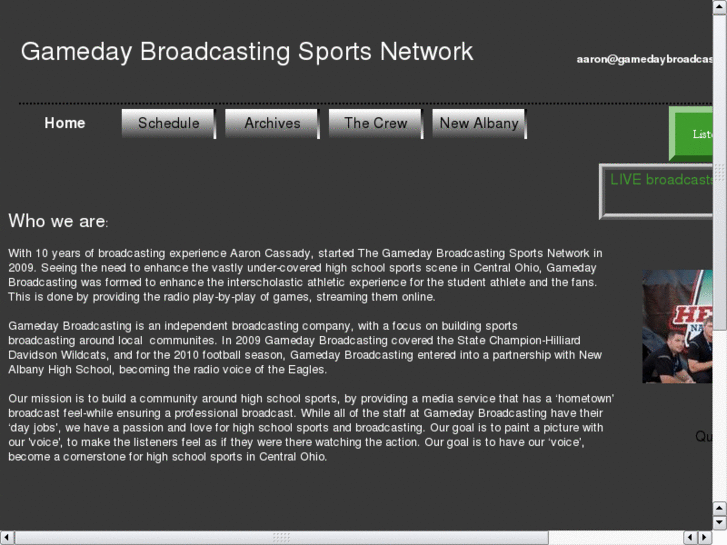
Task: Open the Home navigation item
Action: [x=65, y=123]
